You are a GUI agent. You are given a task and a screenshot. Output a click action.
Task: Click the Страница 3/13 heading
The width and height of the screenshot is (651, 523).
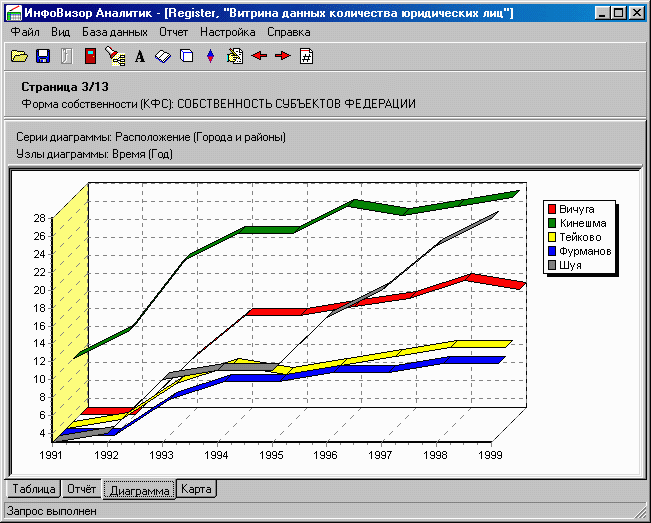[65, 87]
